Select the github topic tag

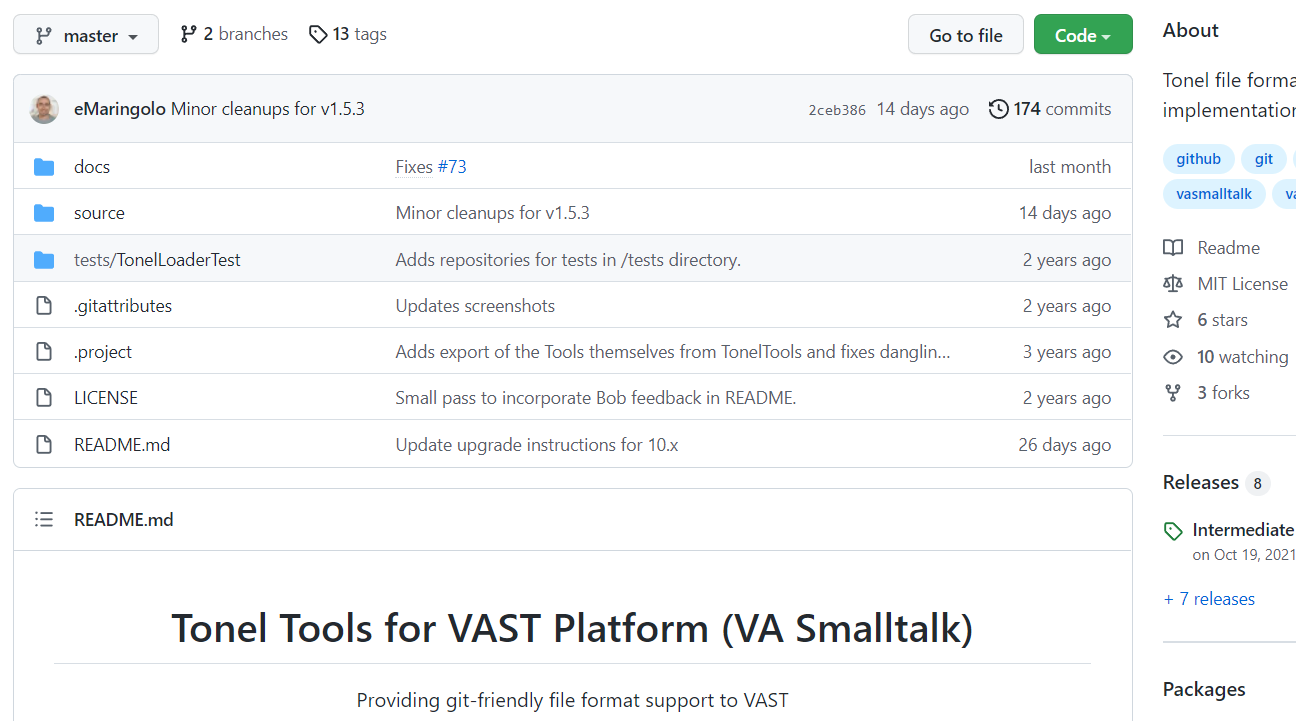click(x=1198, y=159)
